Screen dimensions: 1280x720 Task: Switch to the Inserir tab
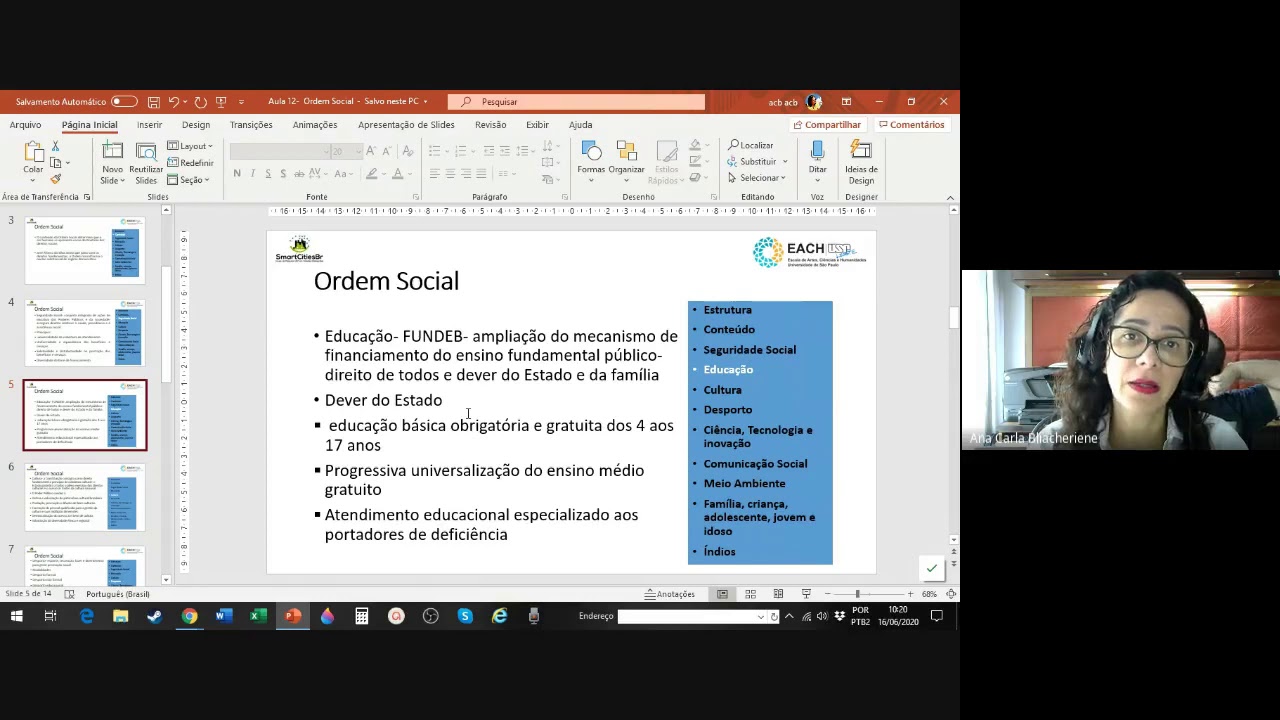pos(149,125)
